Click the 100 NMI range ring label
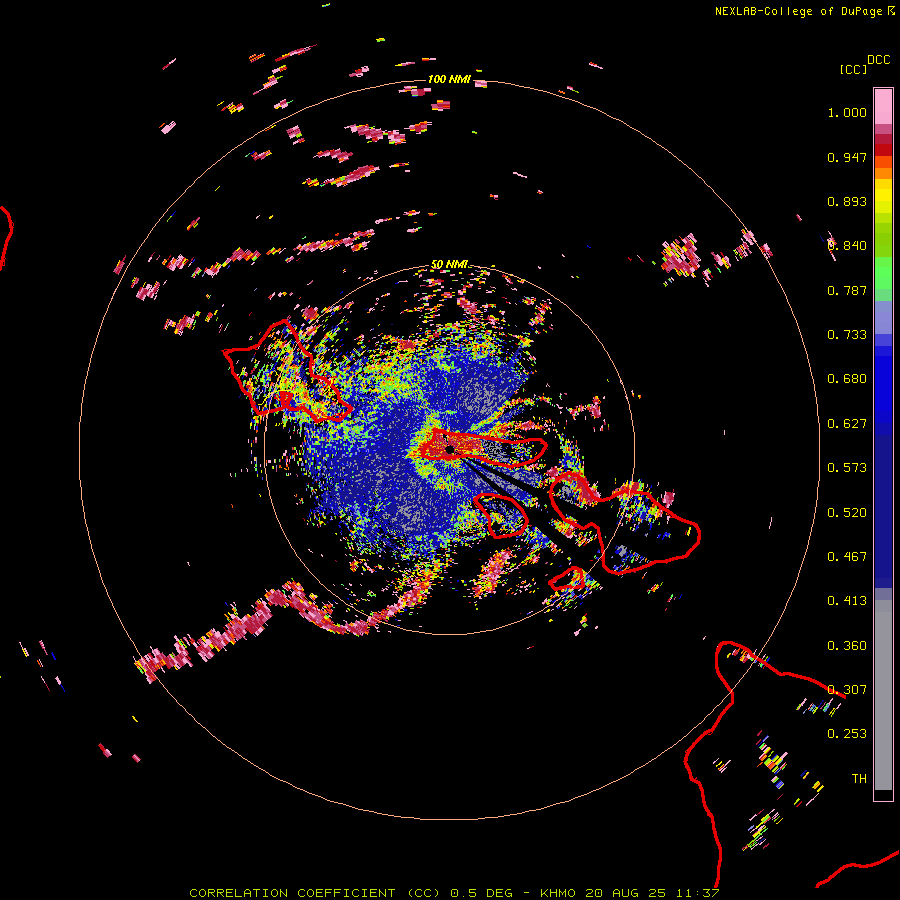The width and height of the screenshot is (900, 900). coord(449,79)
